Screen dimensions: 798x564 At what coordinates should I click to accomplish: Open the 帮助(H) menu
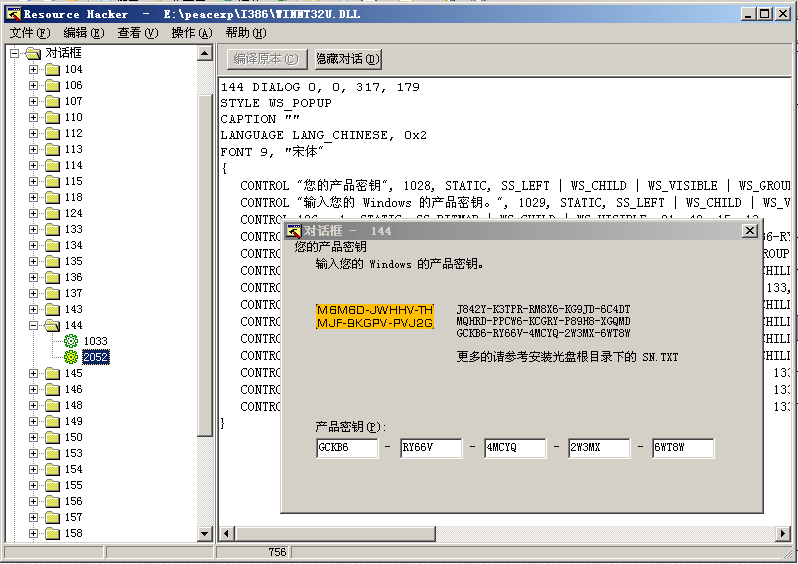click(x=246, y=33)
